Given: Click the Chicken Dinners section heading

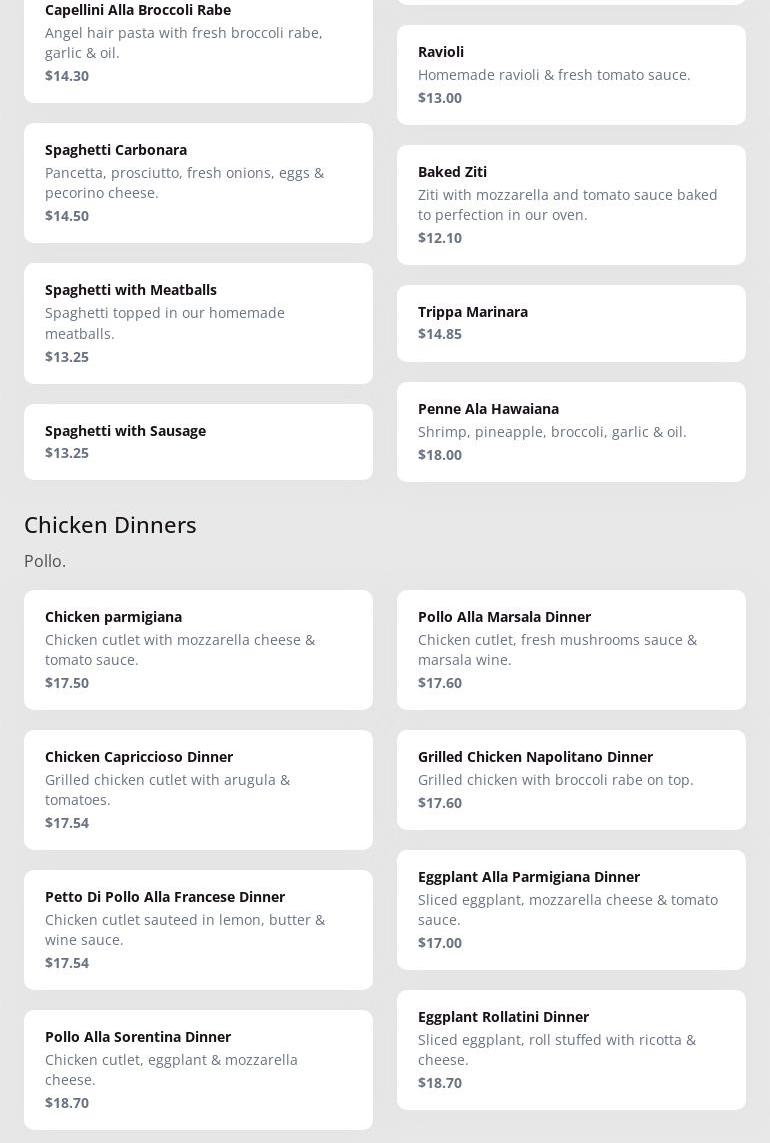Looking at the screenshot, I should coord(110,525).
